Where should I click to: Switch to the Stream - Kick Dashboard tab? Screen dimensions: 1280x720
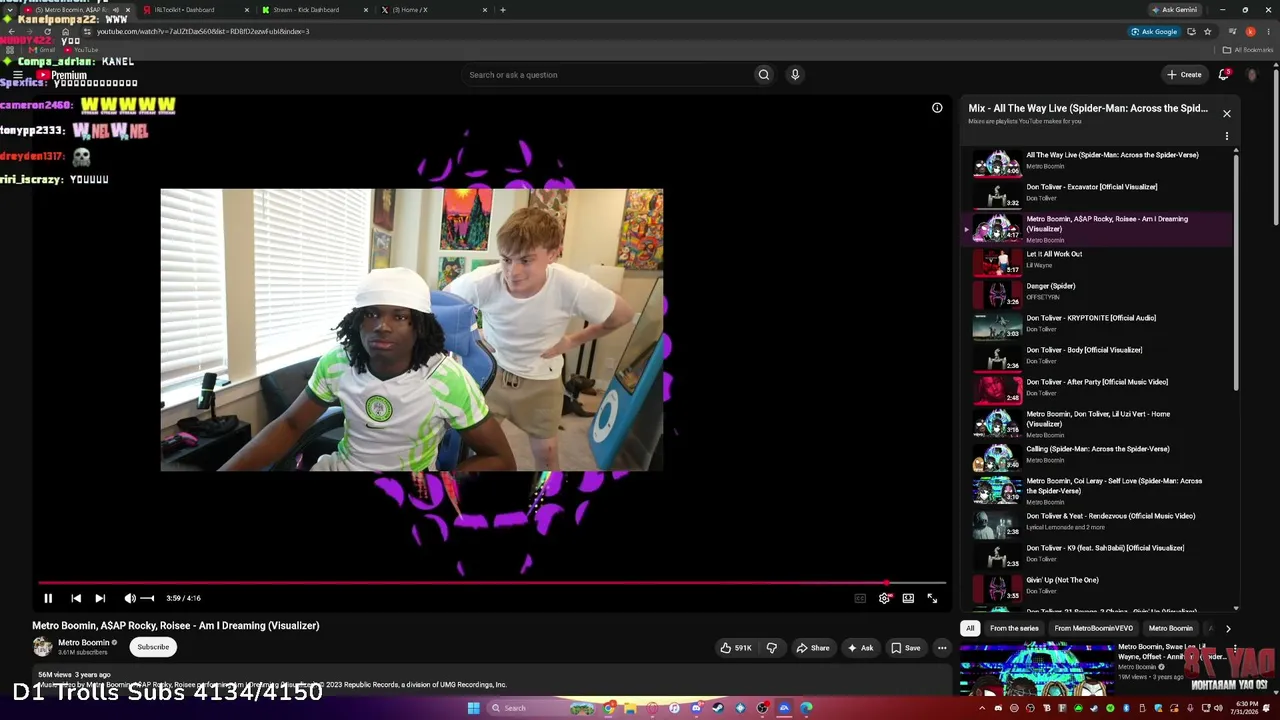click(x=315, y=10)
